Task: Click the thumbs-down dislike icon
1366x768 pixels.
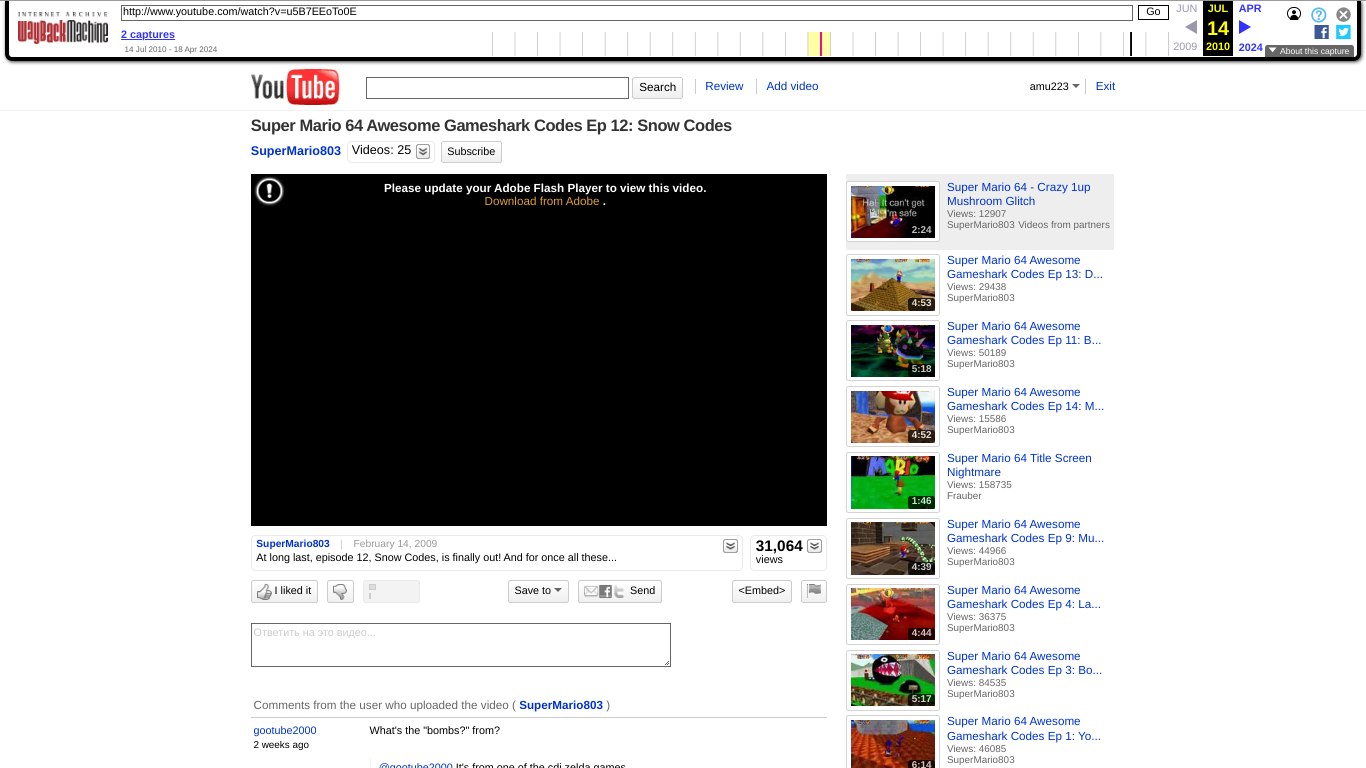Action: (340, 591)
